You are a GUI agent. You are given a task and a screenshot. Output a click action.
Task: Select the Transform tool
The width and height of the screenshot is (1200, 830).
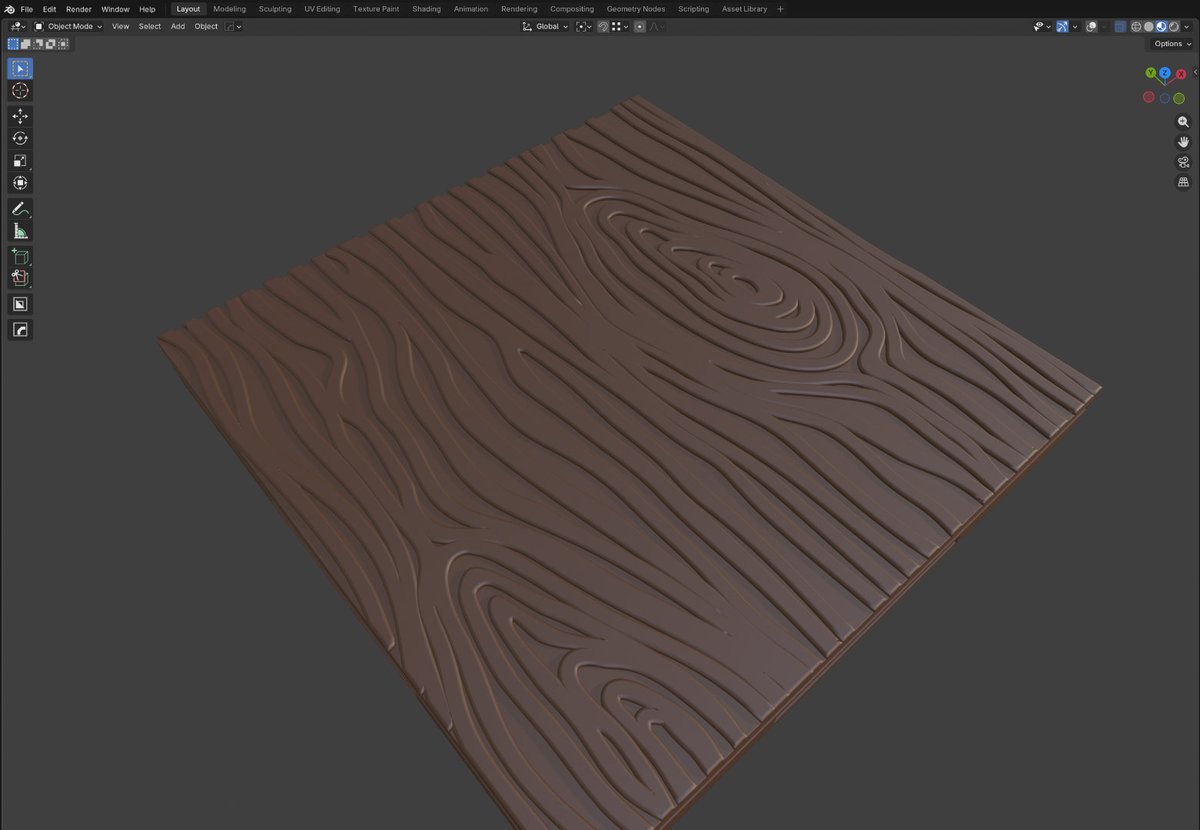tap(20, 183)
